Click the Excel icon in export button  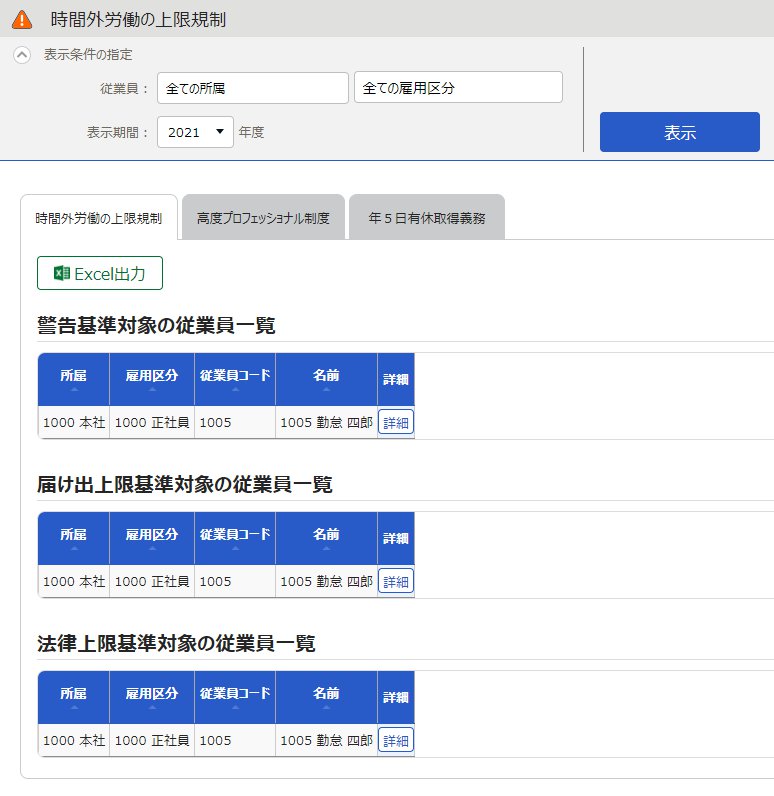point(61,273)
